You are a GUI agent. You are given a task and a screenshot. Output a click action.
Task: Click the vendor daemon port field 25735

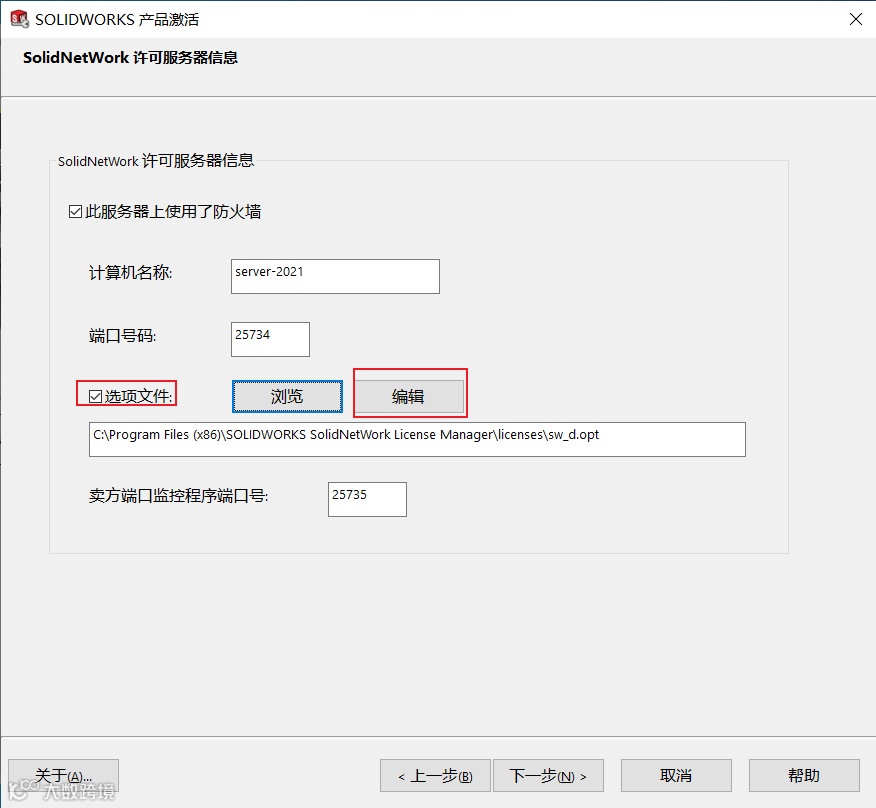point(367,499)
